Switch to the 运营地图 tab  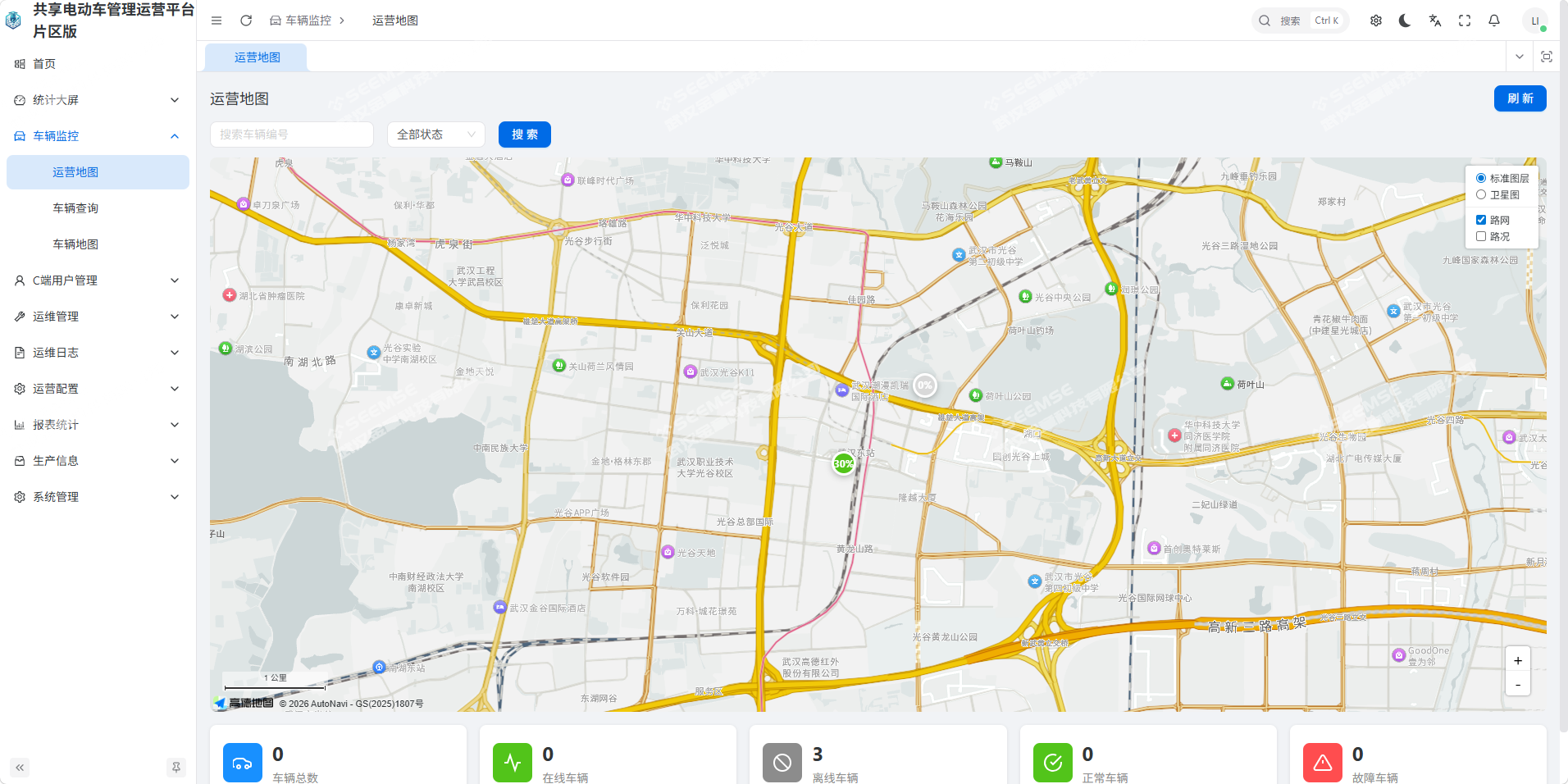click(257, 57)
